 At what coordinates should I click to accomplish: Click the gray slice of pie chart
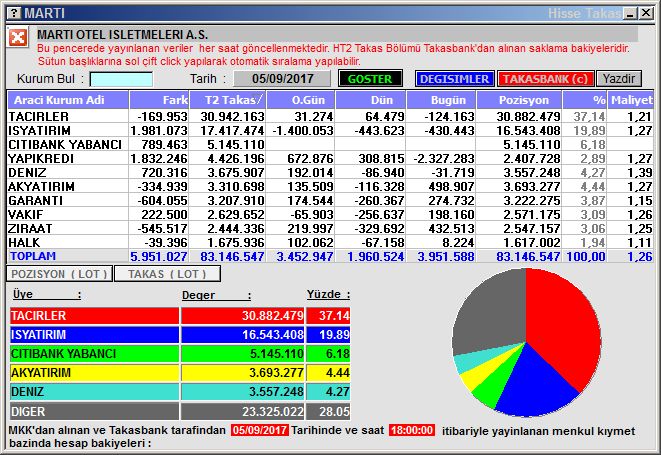click(491, 312)
